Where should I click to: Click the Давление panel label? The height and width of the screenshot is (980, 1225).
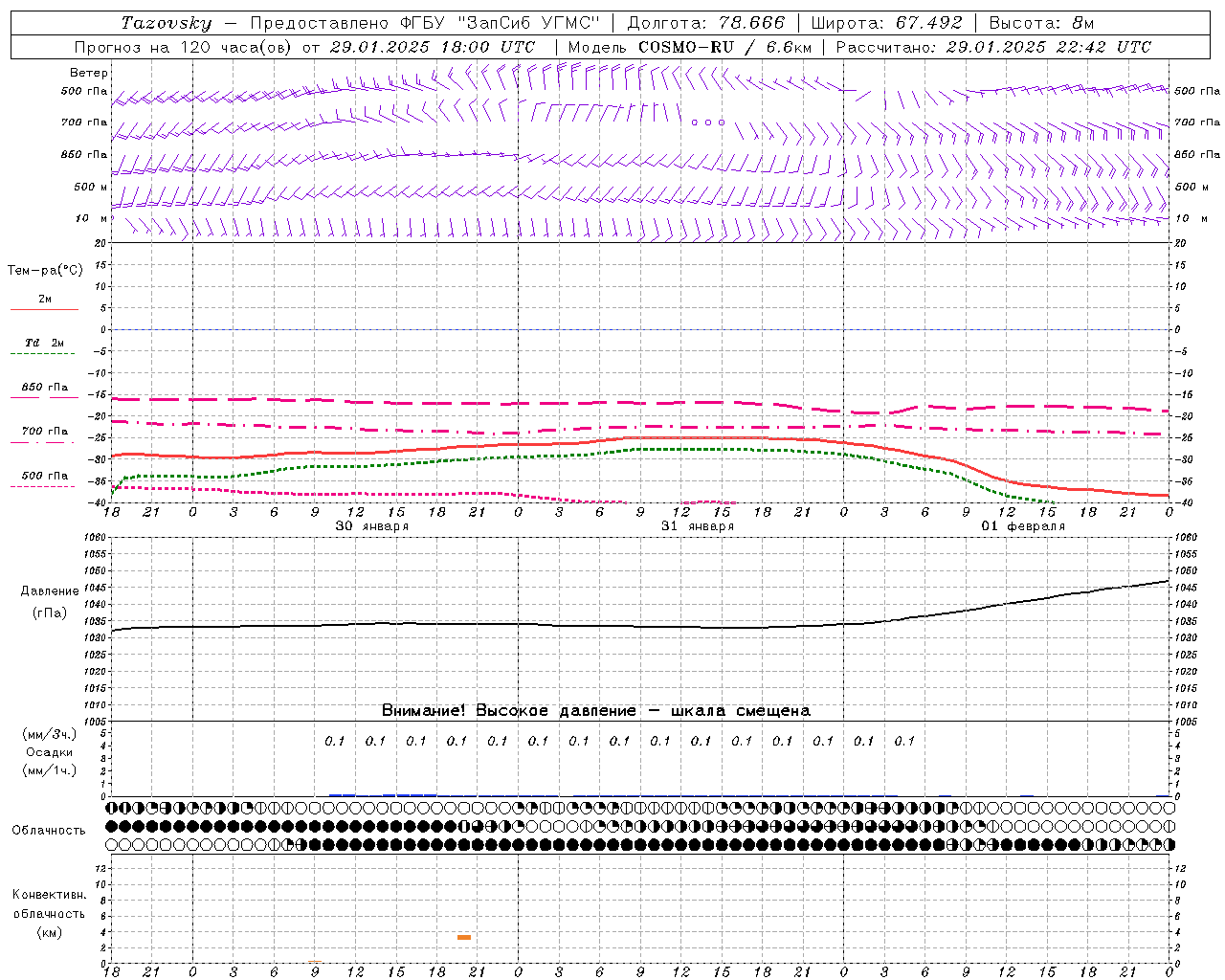click(x=50, y=591)
